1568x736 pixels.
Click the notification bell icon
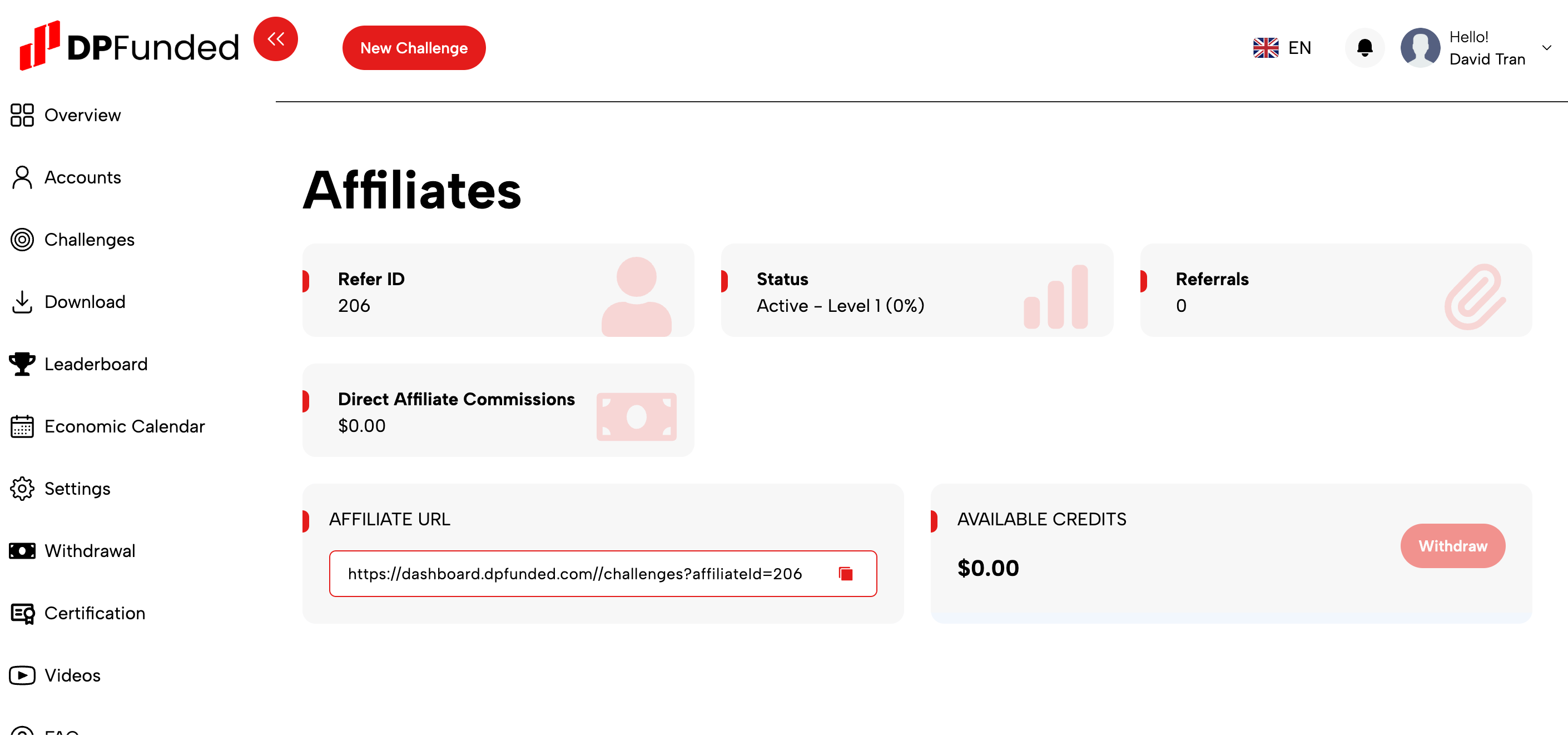tap(1364, 47)
